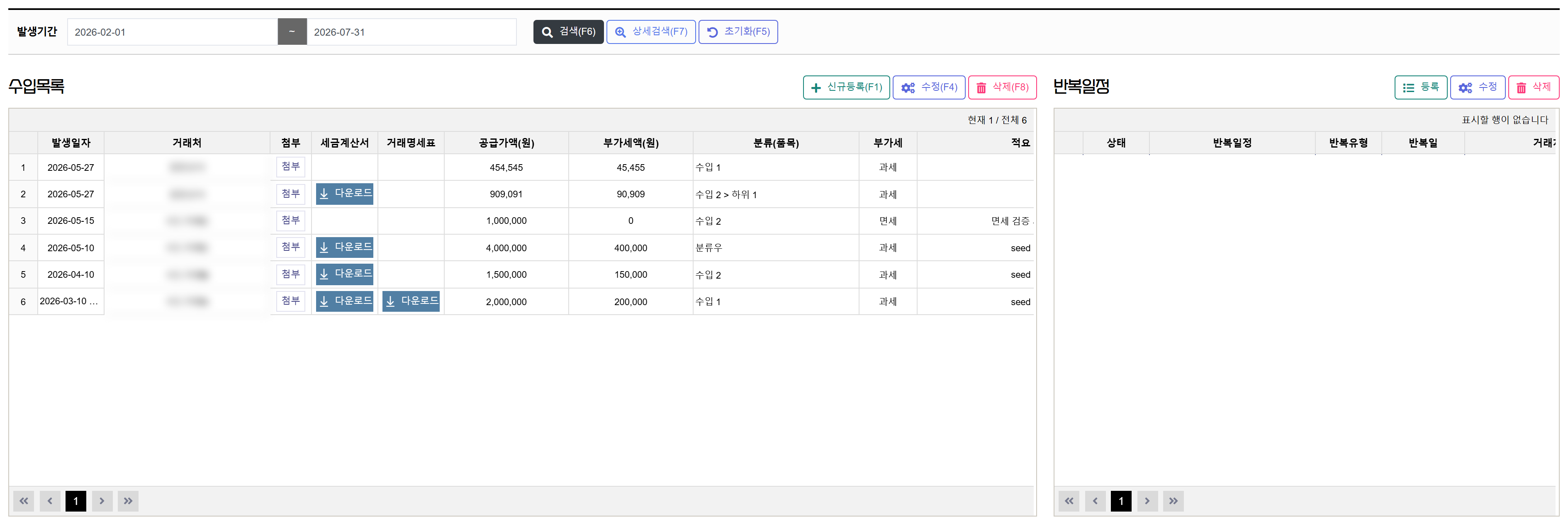Click 첨부 button in row 6

click(290, 301)
